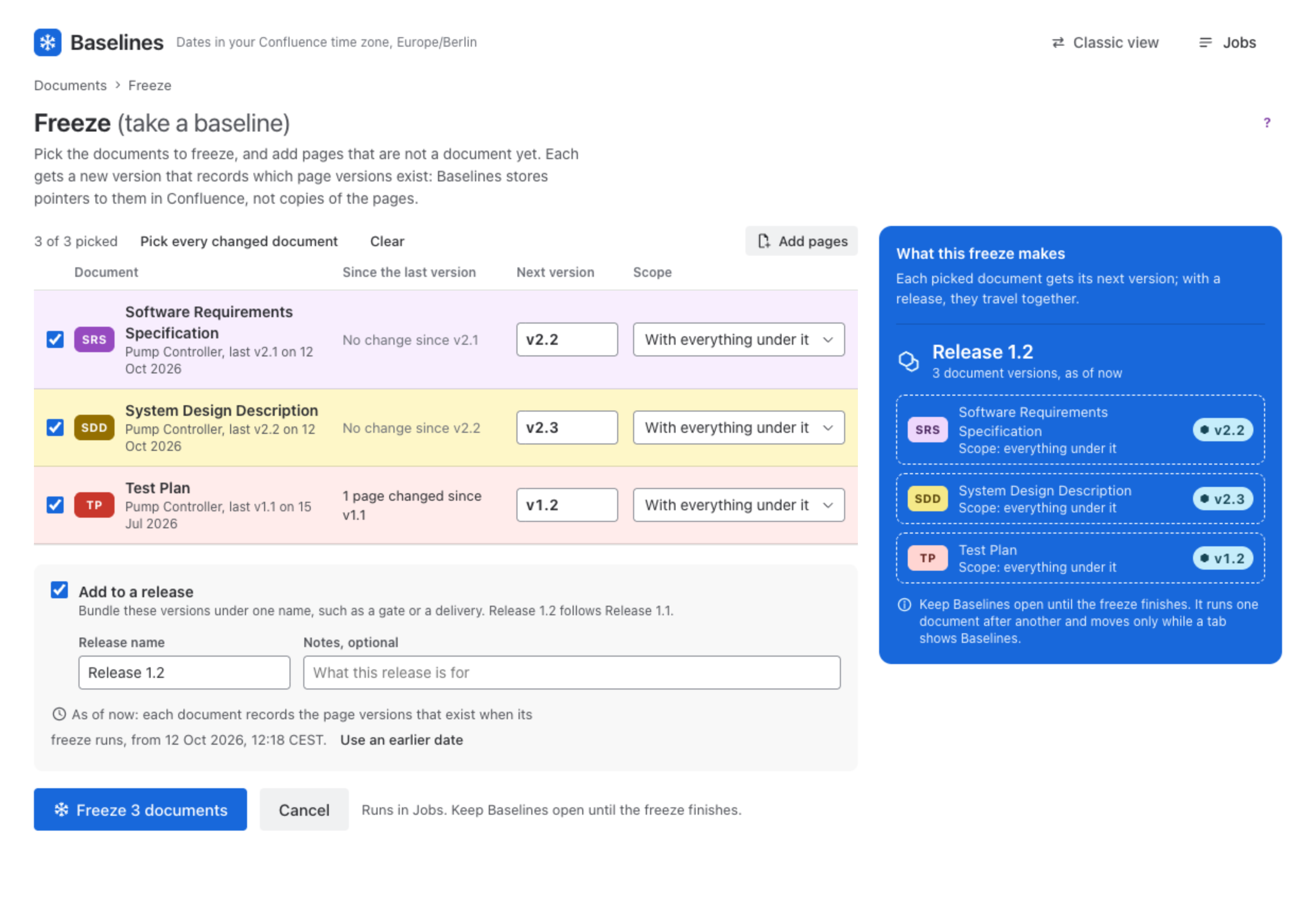This screenshot has height=907, width=1316.
Task: Click the Add pages button
Action: 801,241
